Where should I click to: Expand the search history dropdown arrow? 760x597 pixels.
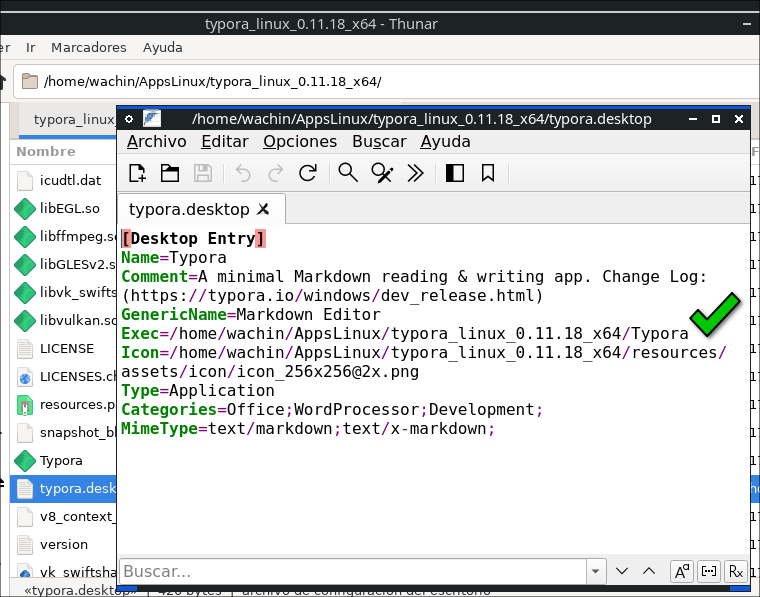coord(595,571)
